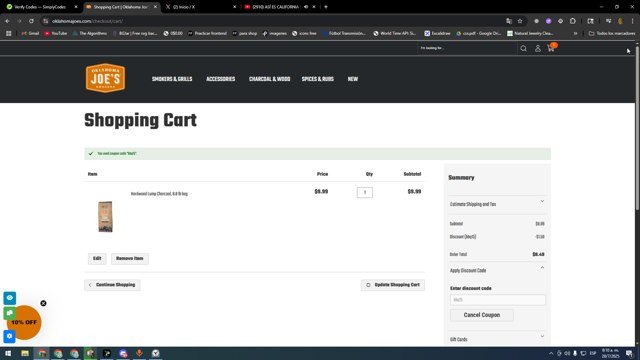Viewport: 640px width, 360px height.
Task: Go back with the browser back arrow
Action: click(7, 21)
